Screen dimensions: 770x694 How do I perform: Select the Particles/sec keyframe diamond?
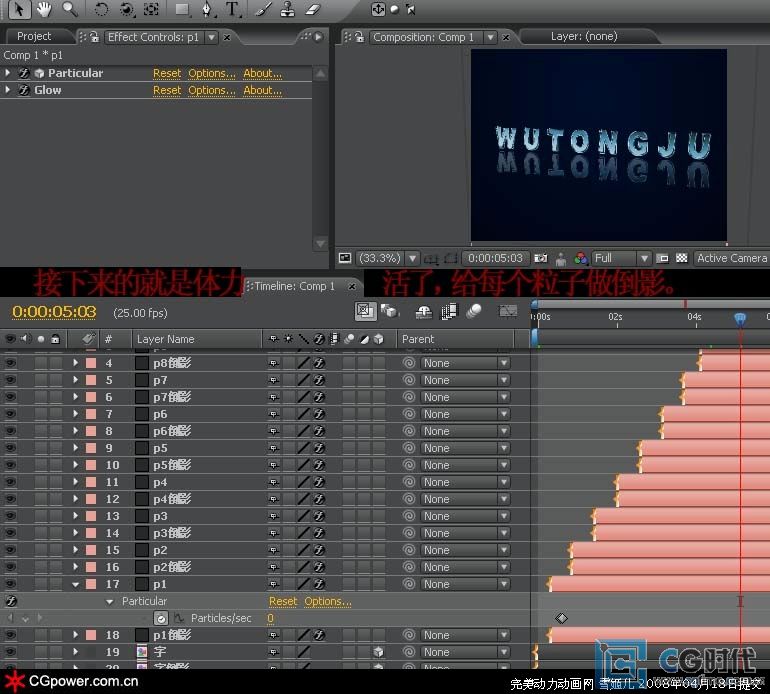click(561, 618)
